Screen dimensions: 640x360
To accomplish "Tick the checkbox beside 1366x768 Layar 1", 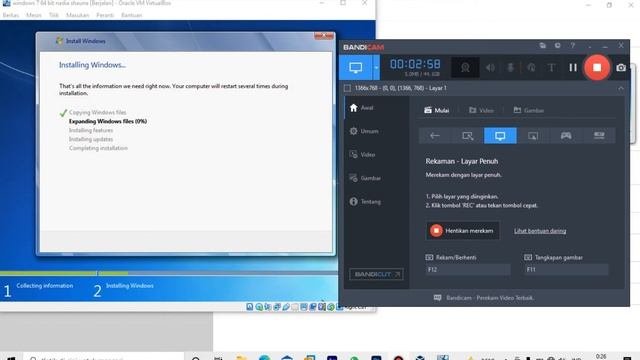I will [x=347, y=88].
